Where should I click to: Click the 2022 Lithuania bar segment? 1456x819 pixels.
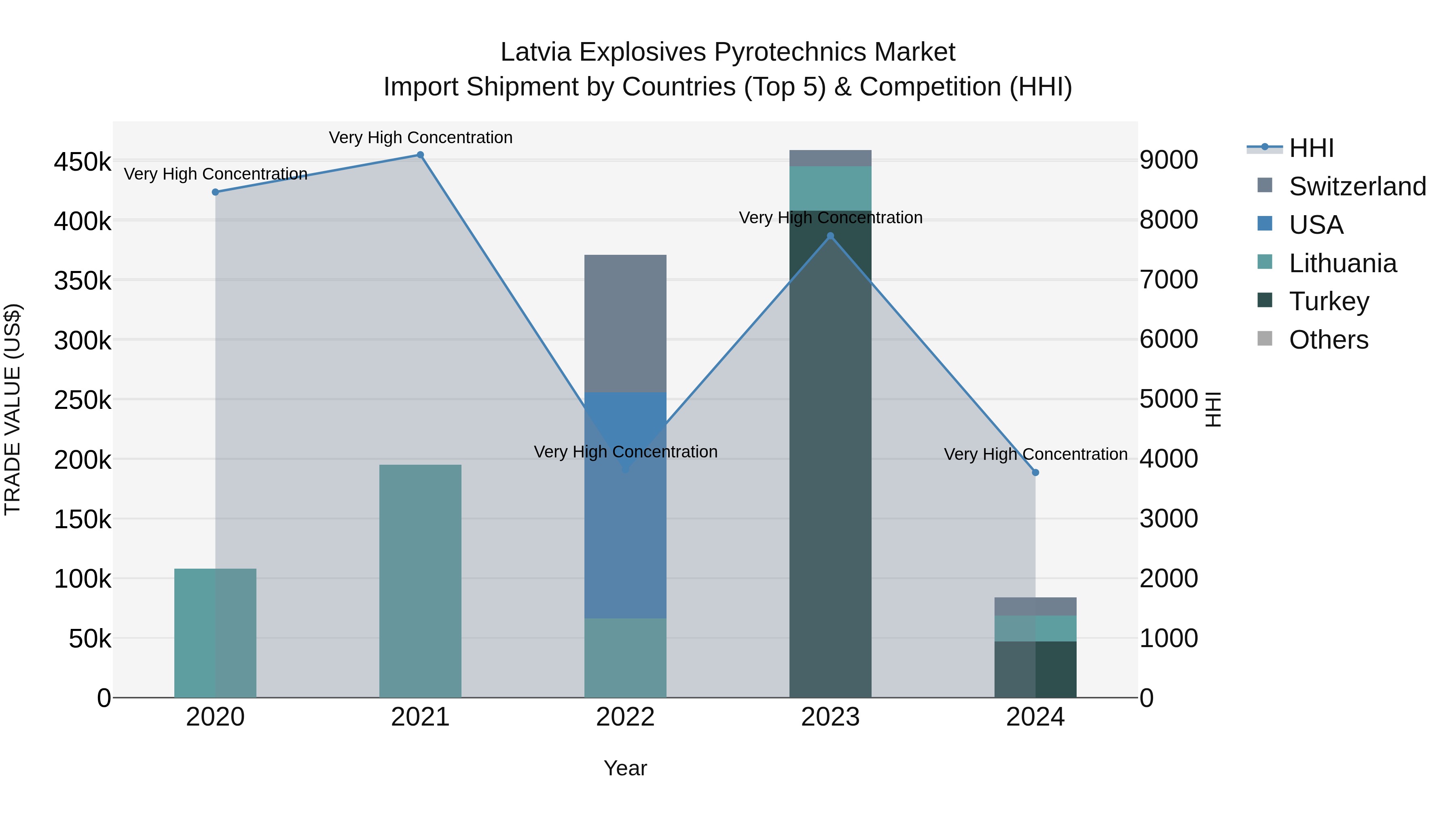pyautogui.click(x=626, y=658)
